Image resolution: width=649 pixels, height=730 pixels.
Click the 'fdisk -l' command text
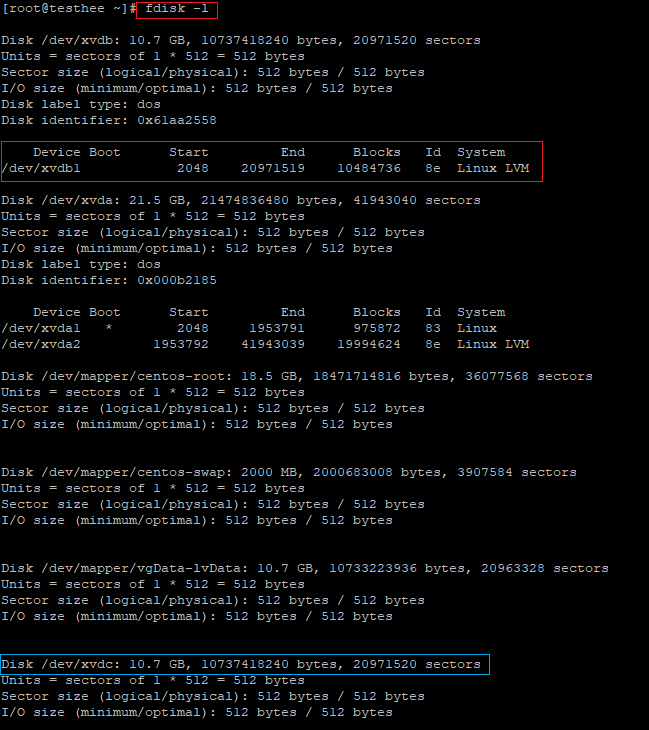click(176, 9)
